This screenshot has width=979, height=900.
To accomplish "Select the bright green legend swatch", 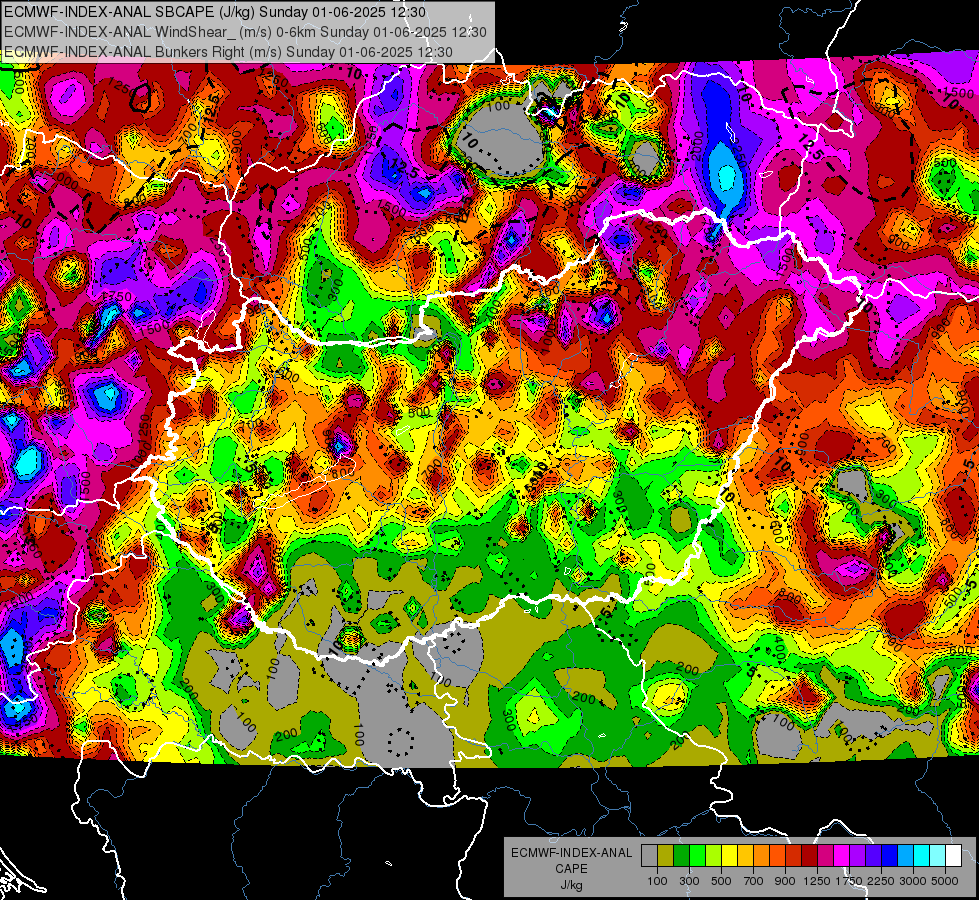I will [x=697, y=856].
